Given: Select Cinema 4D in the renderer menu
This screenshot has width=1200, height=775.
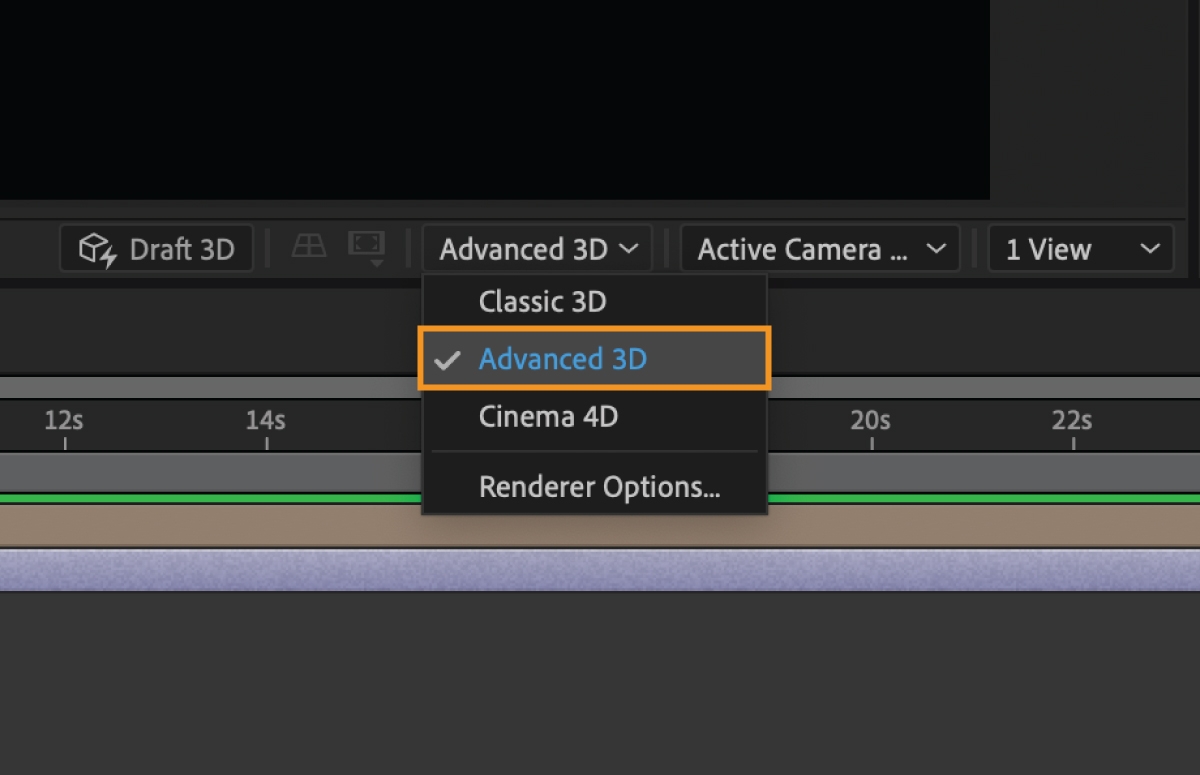Looking at the screenshot, I should pos(548,417).
